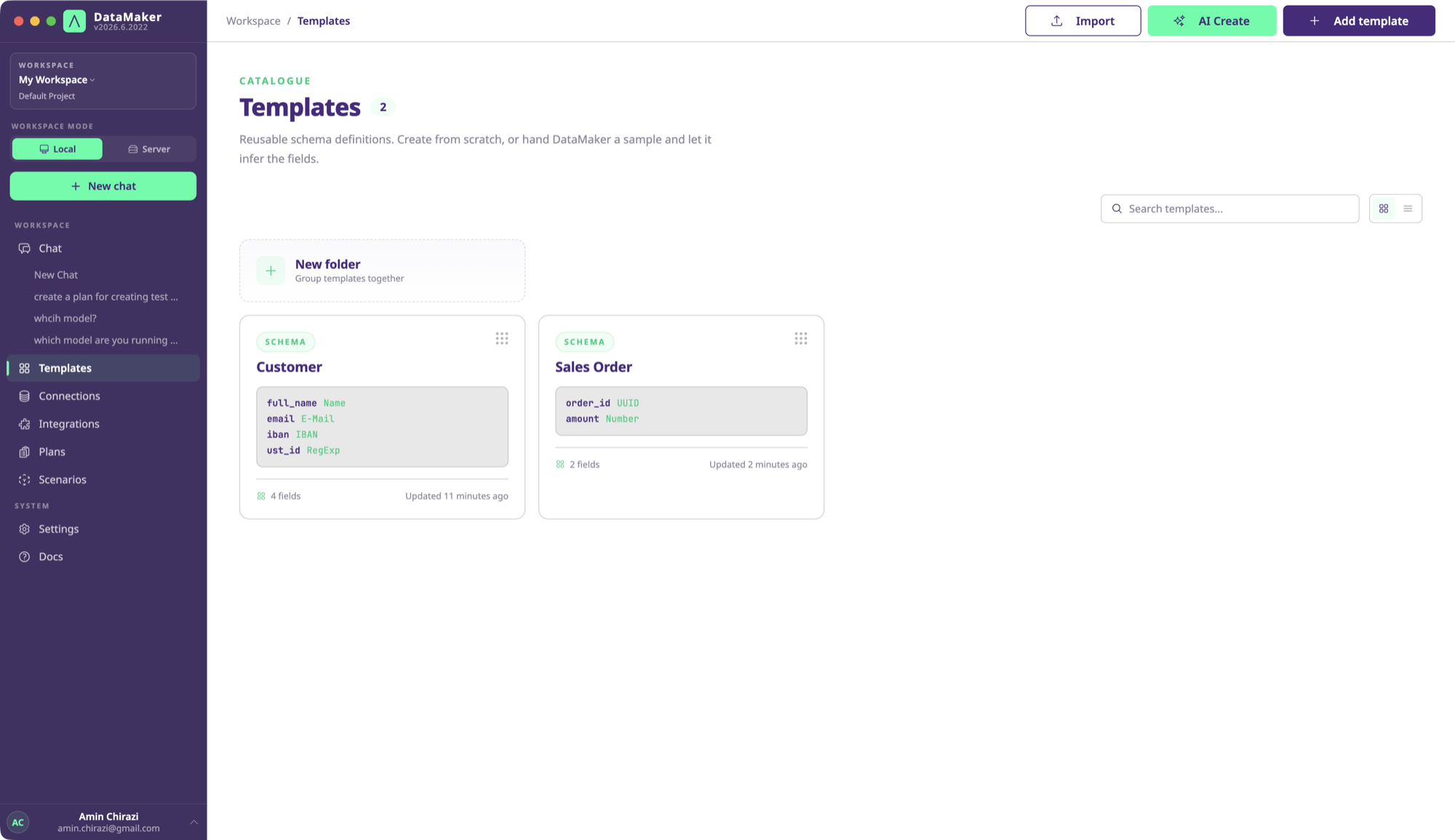Expand user account menu chevron

pyautogui.click(x=194, y=823)
